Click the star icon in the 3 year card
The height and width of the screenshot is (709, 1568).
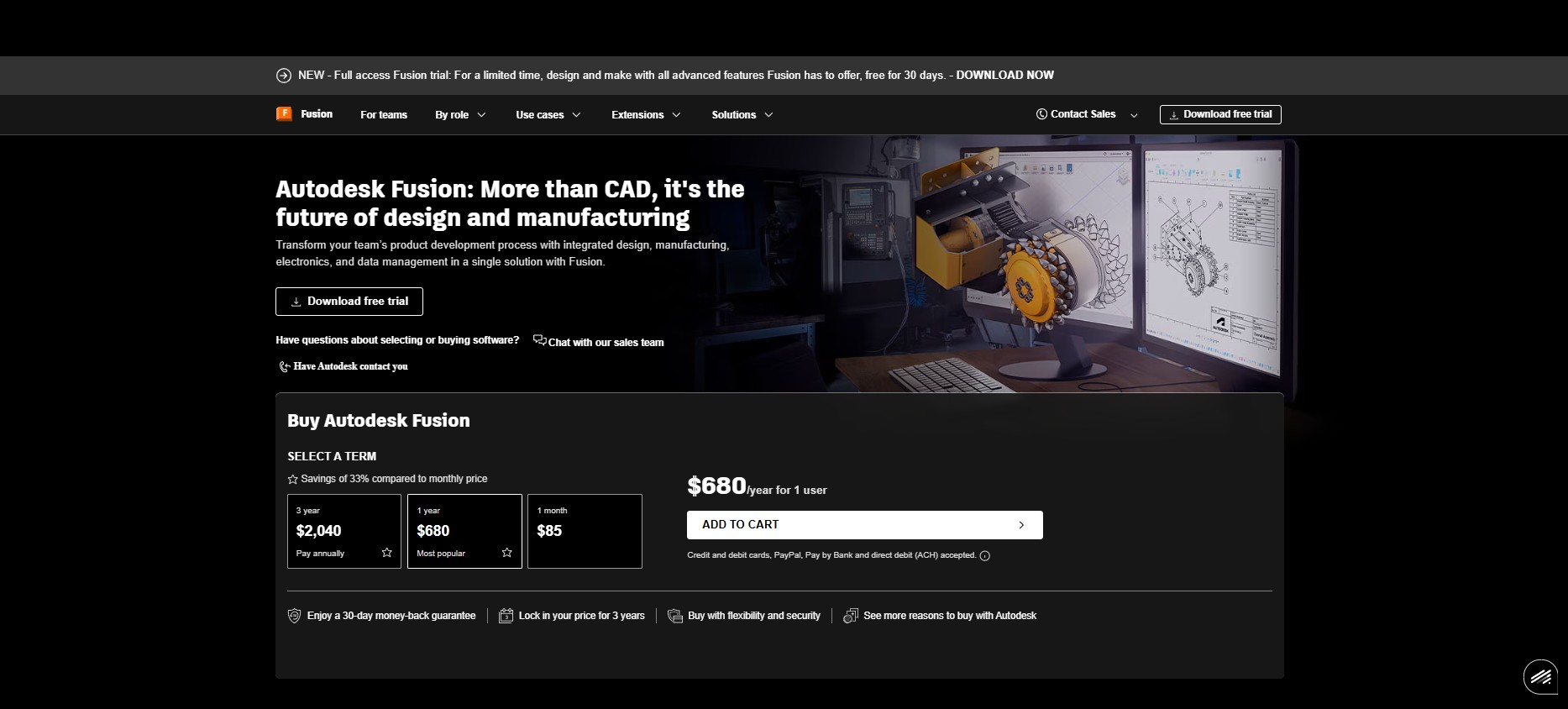click(387, 553)
